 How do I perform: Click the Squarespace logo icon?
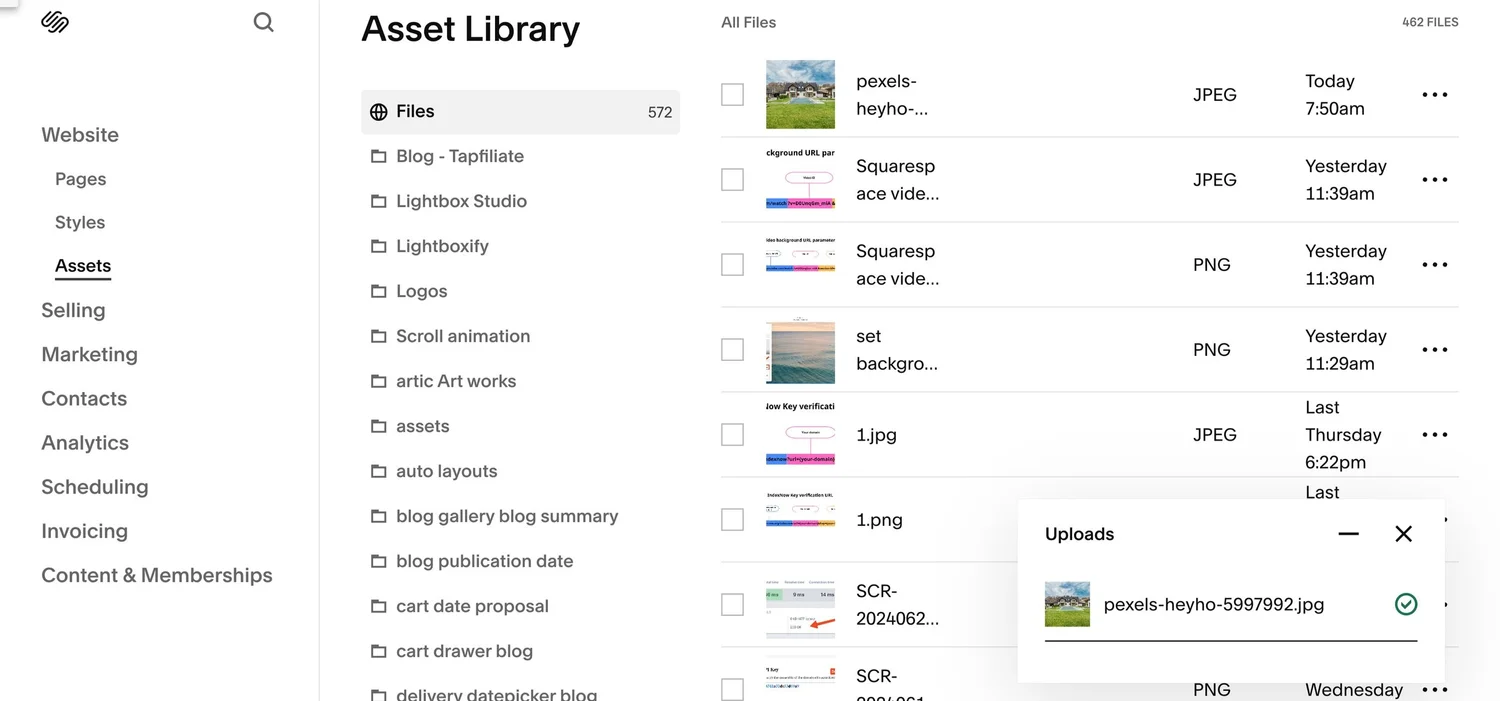click(54, 21)
